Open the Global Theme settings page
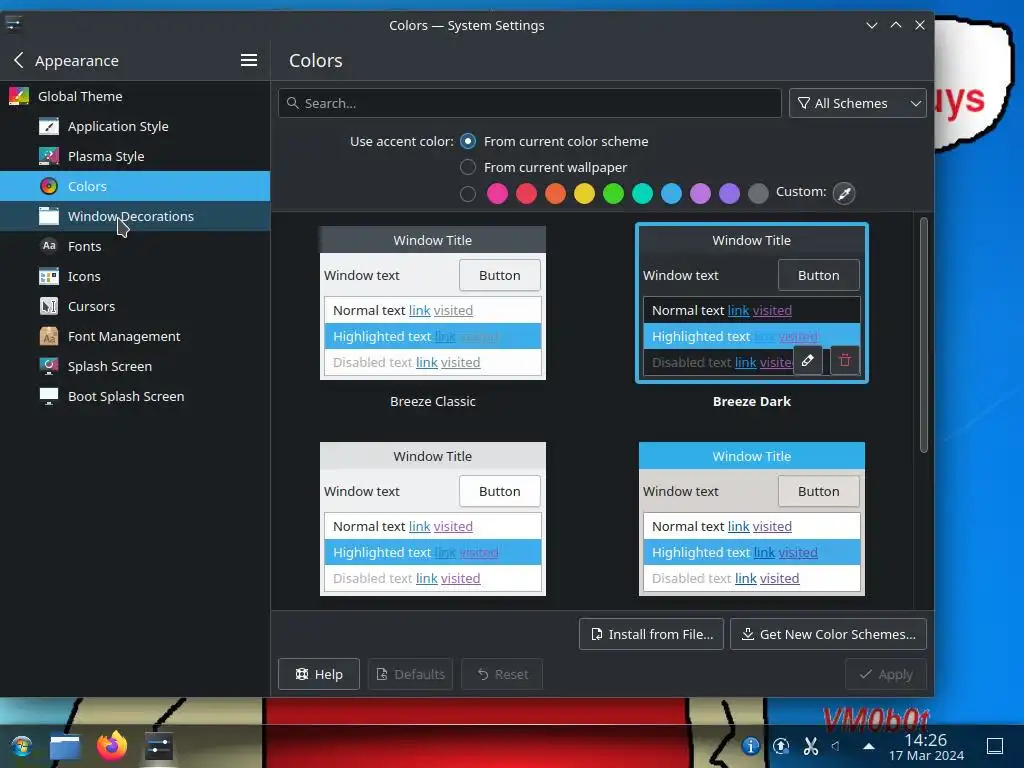The image size is (1024, 768). 135,96
